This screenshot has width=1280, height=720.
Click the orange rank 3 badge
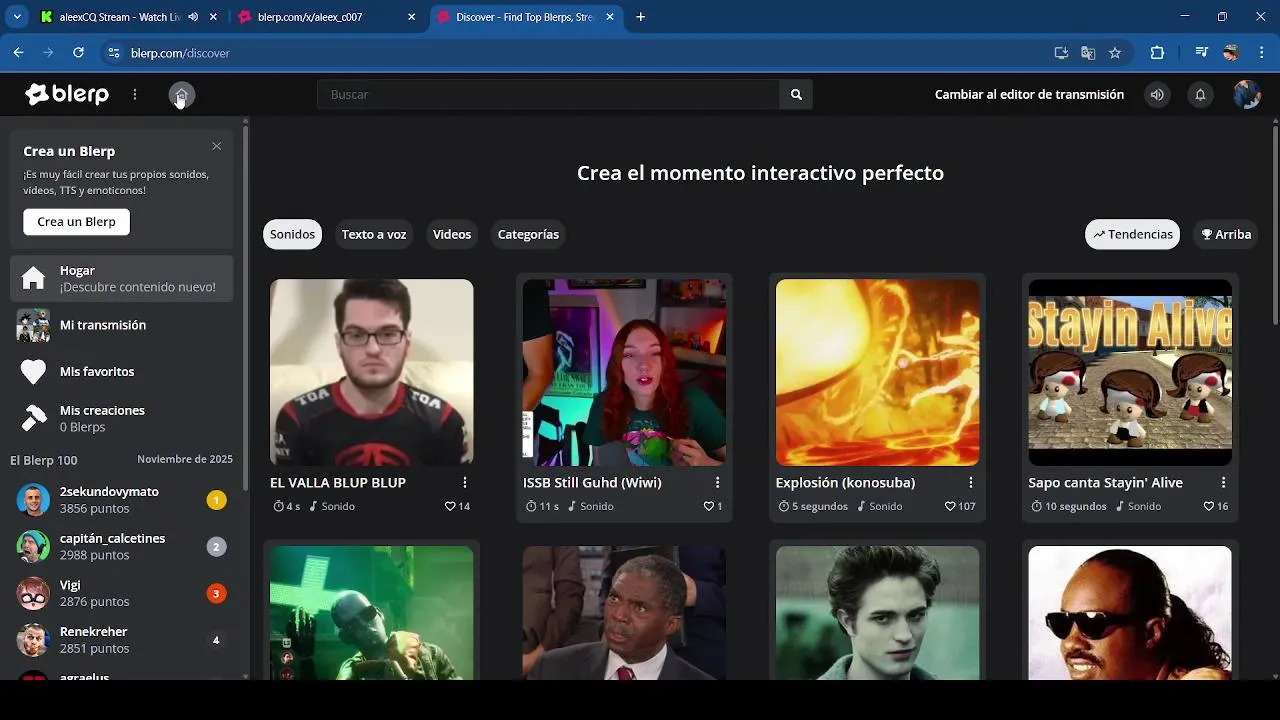click(x=216, y=594)
